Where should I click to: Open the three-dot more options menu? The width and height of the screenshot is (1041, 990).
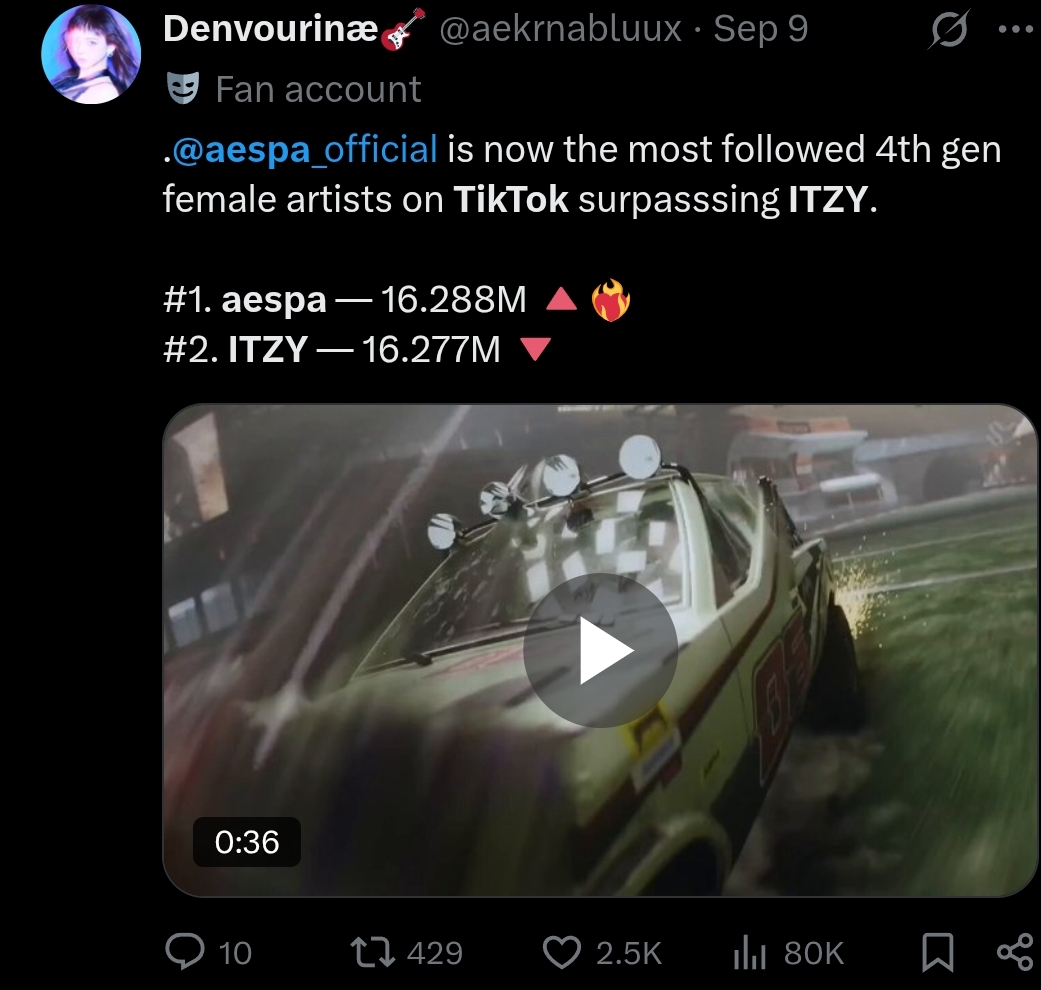pos(1015,31)
